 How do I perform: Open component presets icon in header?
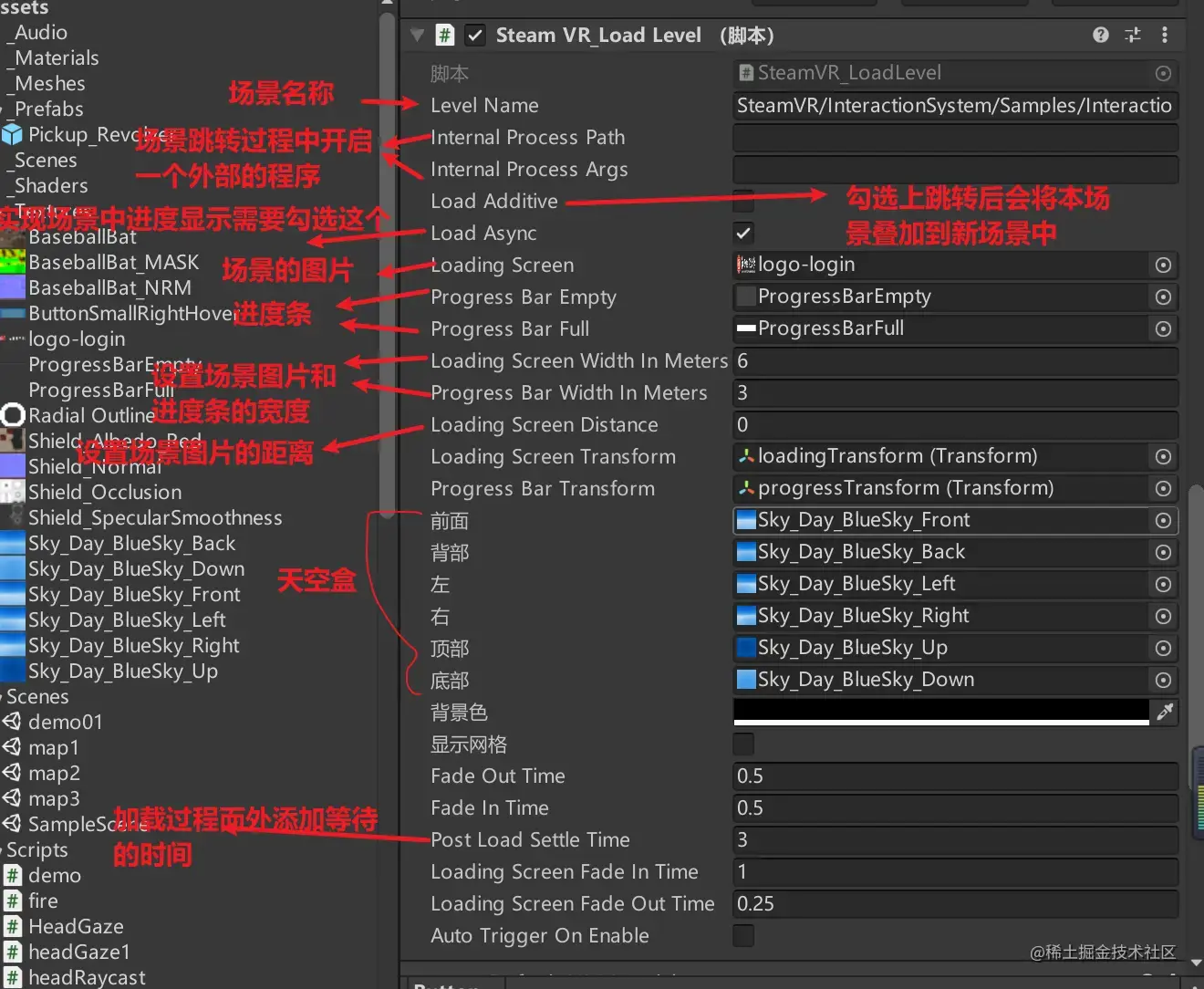click(x=1133, y=35)
